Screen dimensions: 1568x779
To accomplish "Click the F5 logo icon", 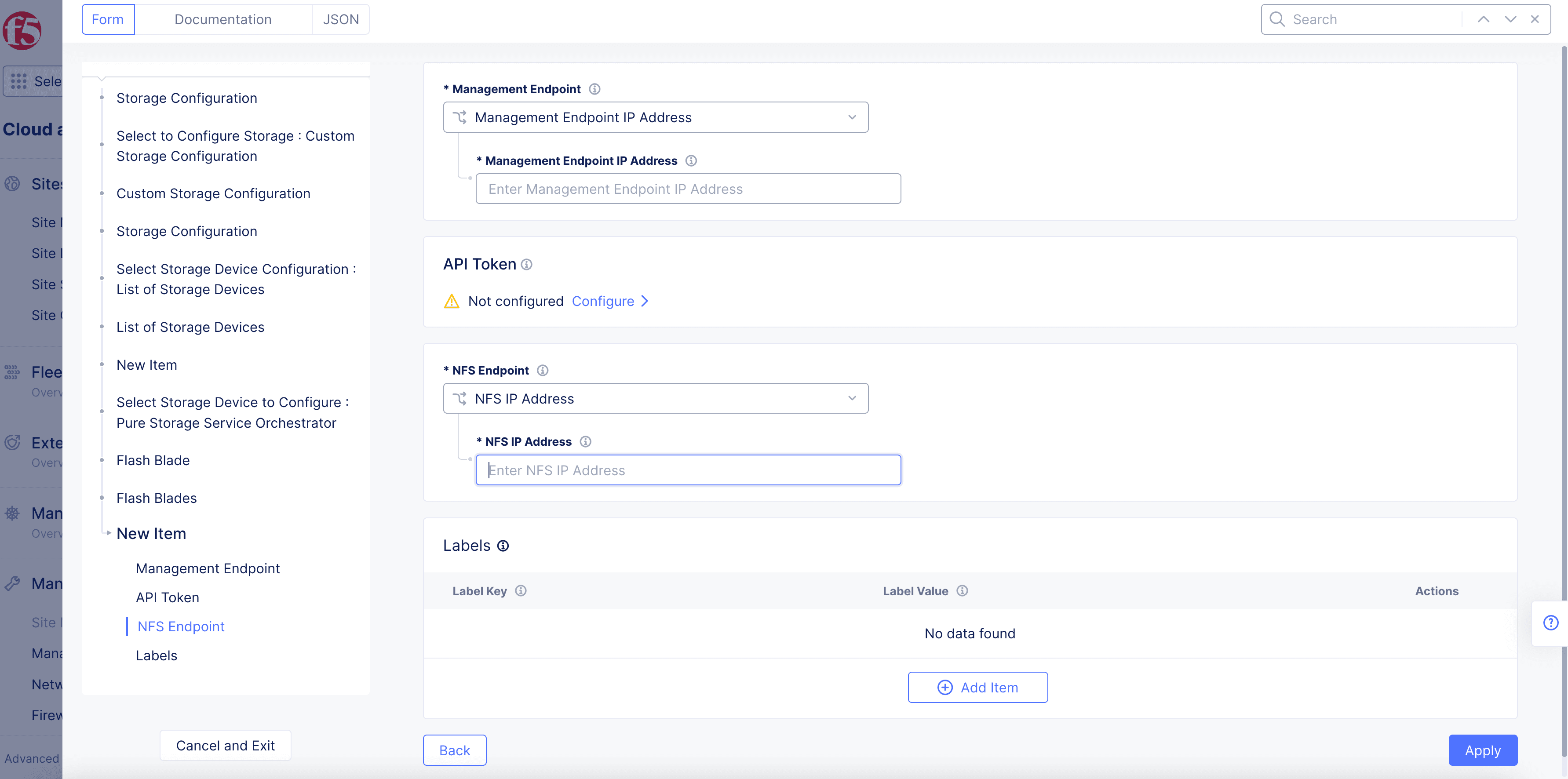I will (x=22, y=30).
